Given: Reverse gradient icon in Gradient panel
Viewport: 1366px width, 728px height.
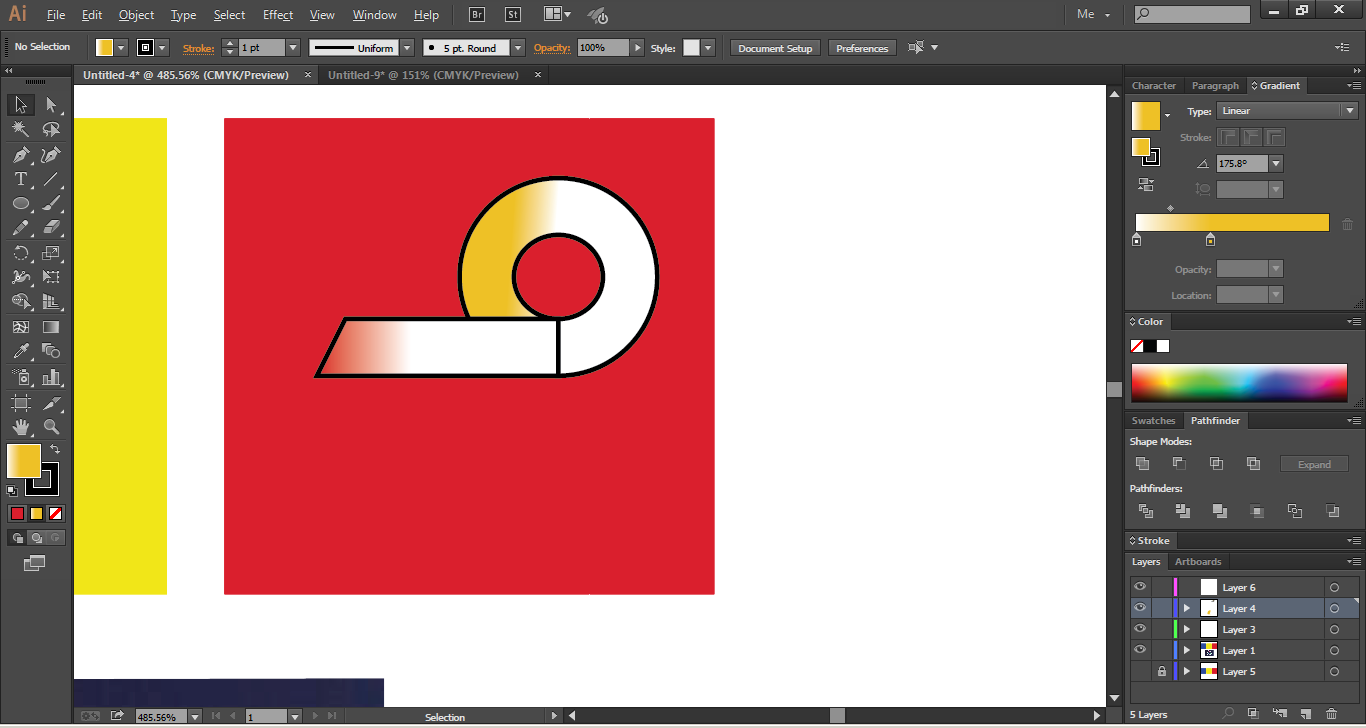Looking at the screenshot, I should click(1146, 185).
